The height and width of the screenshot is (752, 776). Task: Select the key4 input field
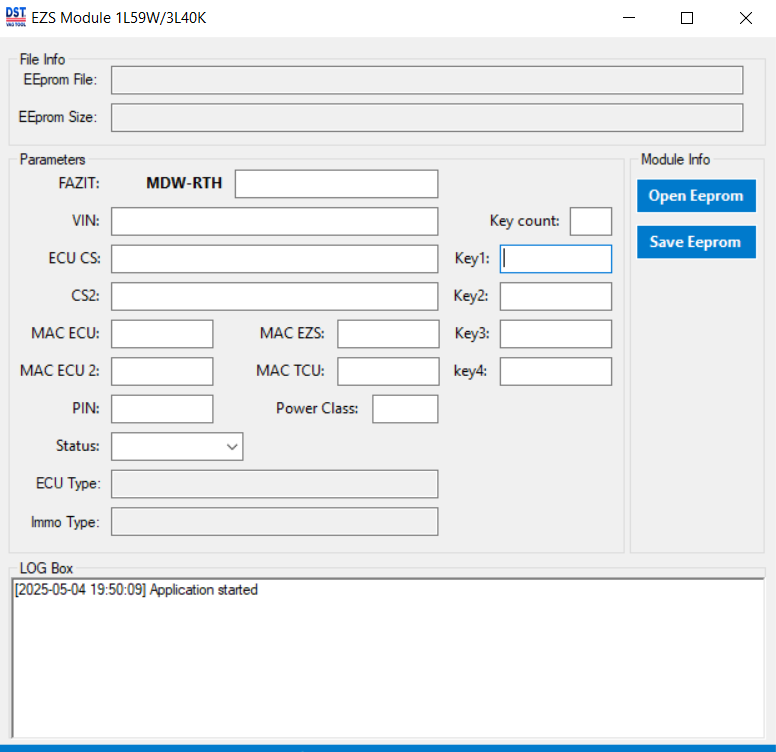556,372
